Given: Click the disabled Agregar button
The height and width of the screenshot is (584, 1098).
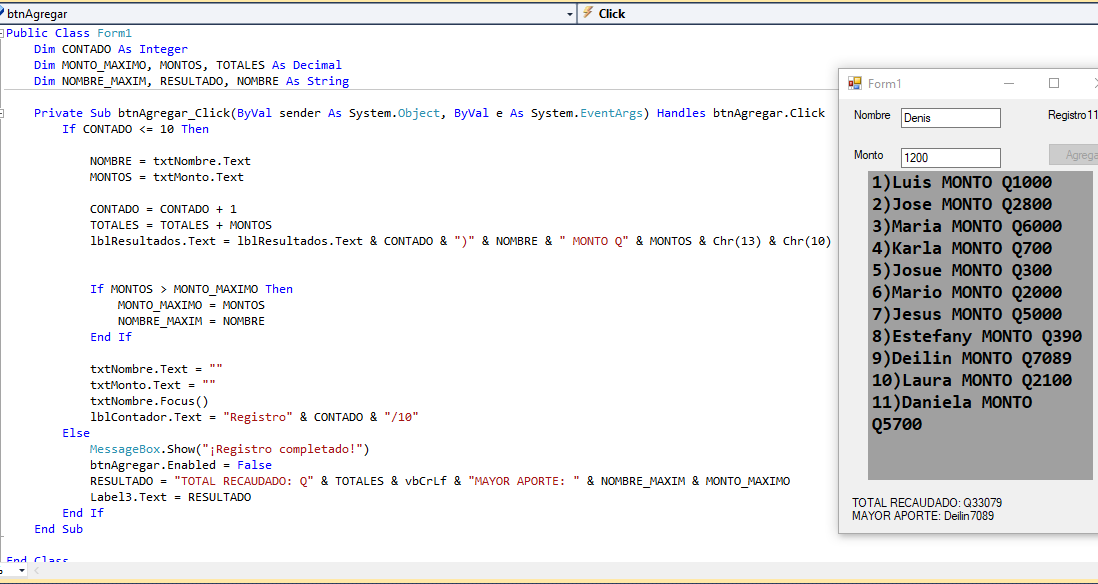Looking at the screenshot, I should pyautogui.click(x=1073, y=155).
